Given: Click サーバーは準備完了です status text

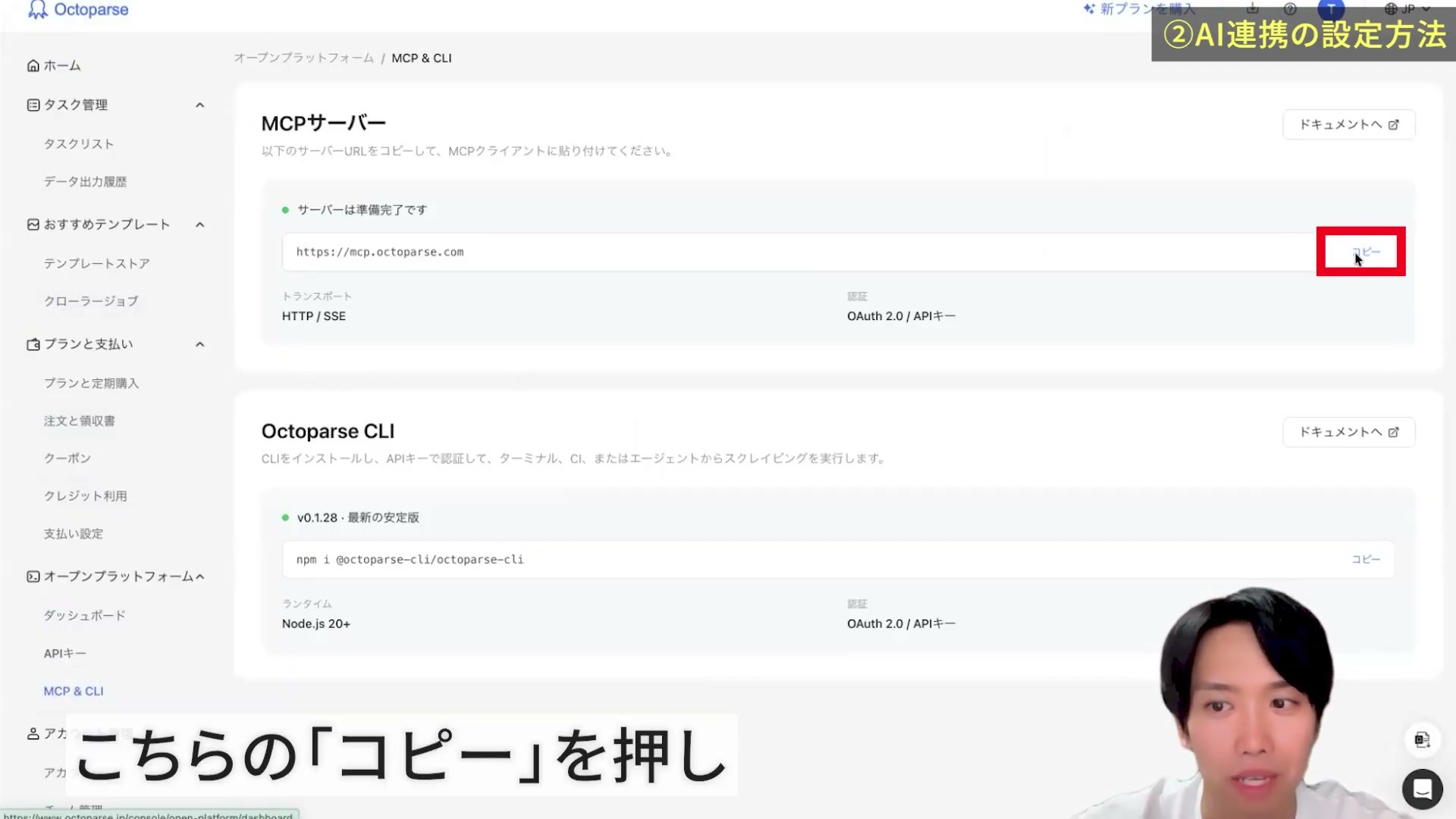Looking at the screenshot, I should pyautogui.click(x=362, y=210).
